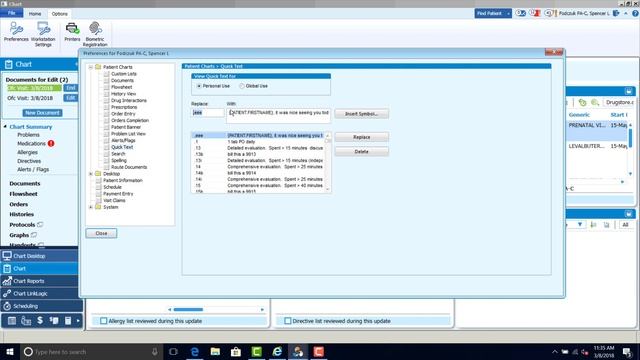Viewport: 640px width, 360px height.
Task: Click the Find Patient button
Action: pos(490,13)
